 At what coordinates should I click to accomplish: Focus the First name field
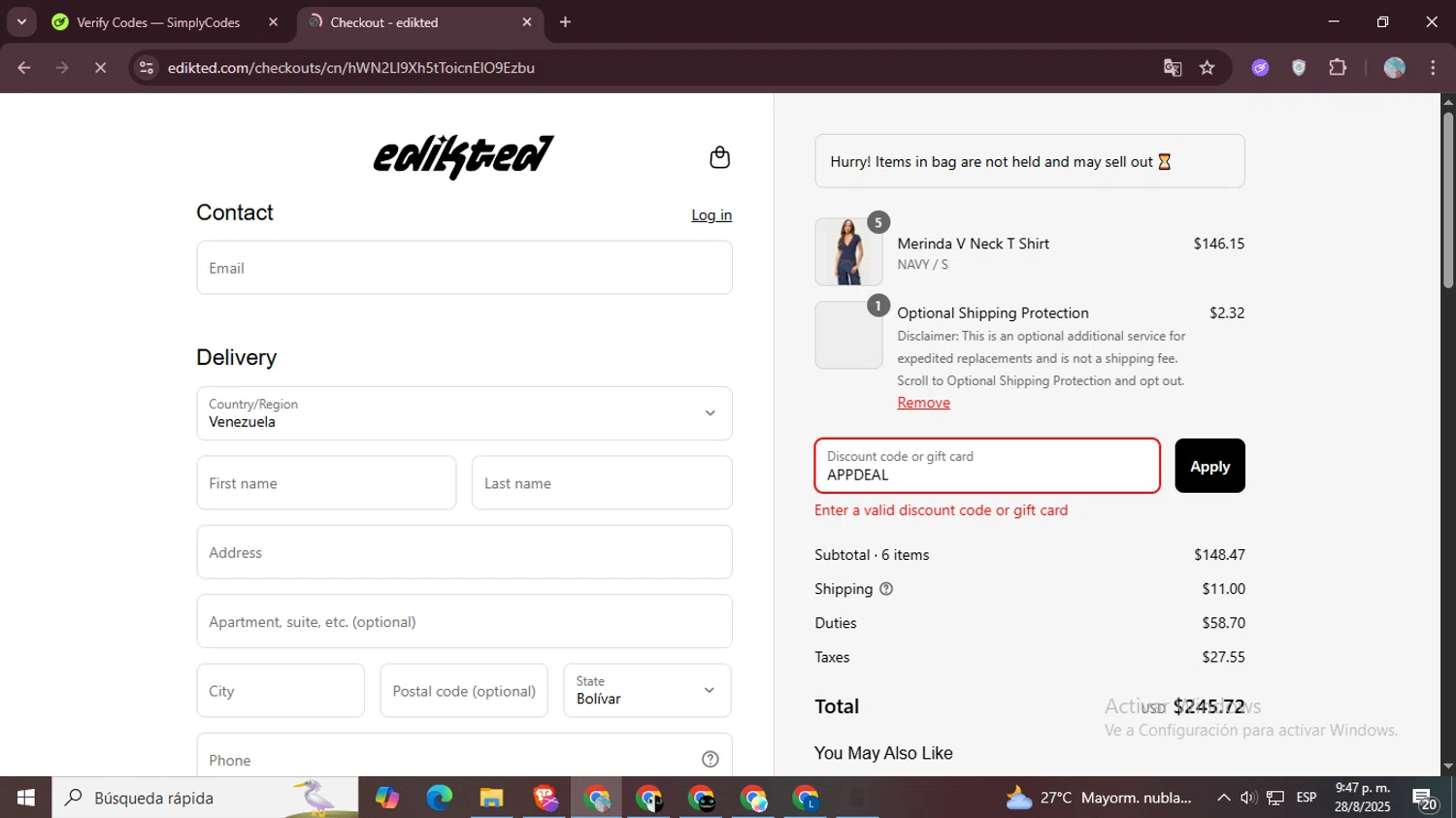tap(326, 483)
